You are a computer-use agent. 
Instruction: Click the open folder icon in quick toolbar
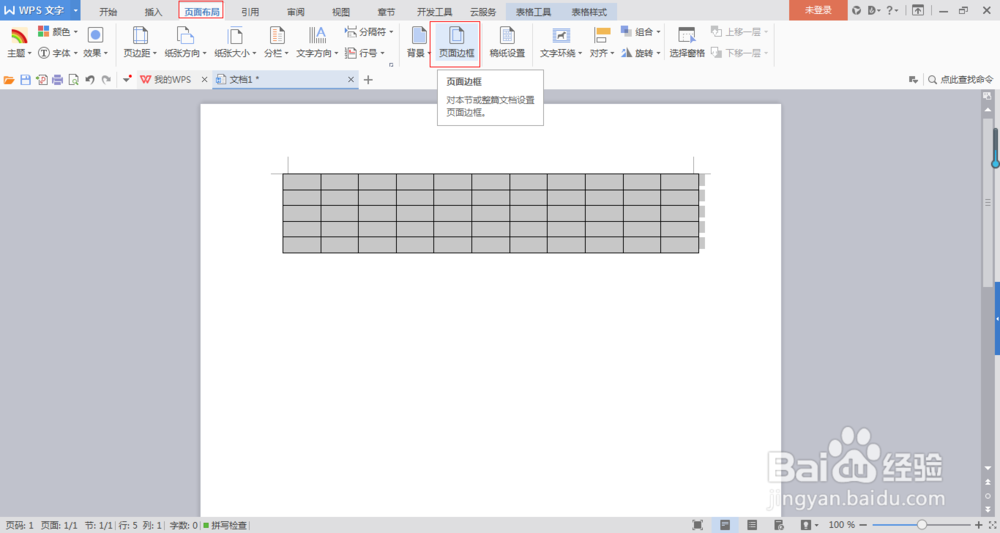click(9, 80)
